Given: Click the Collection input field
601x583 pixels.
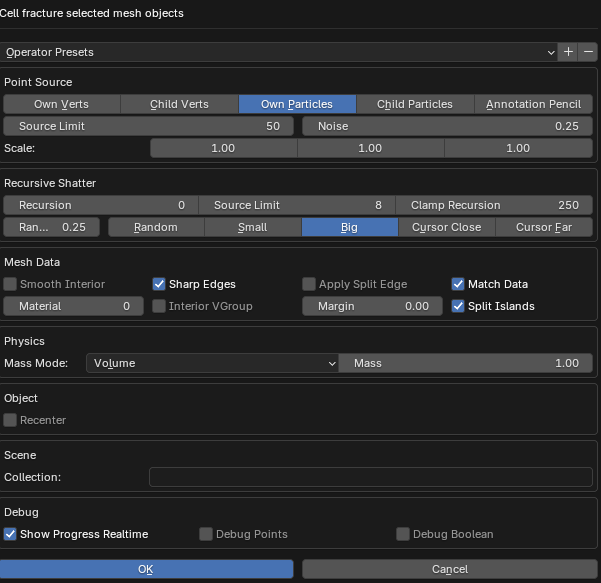Looking at the screenshot, I should coord(372,477).
